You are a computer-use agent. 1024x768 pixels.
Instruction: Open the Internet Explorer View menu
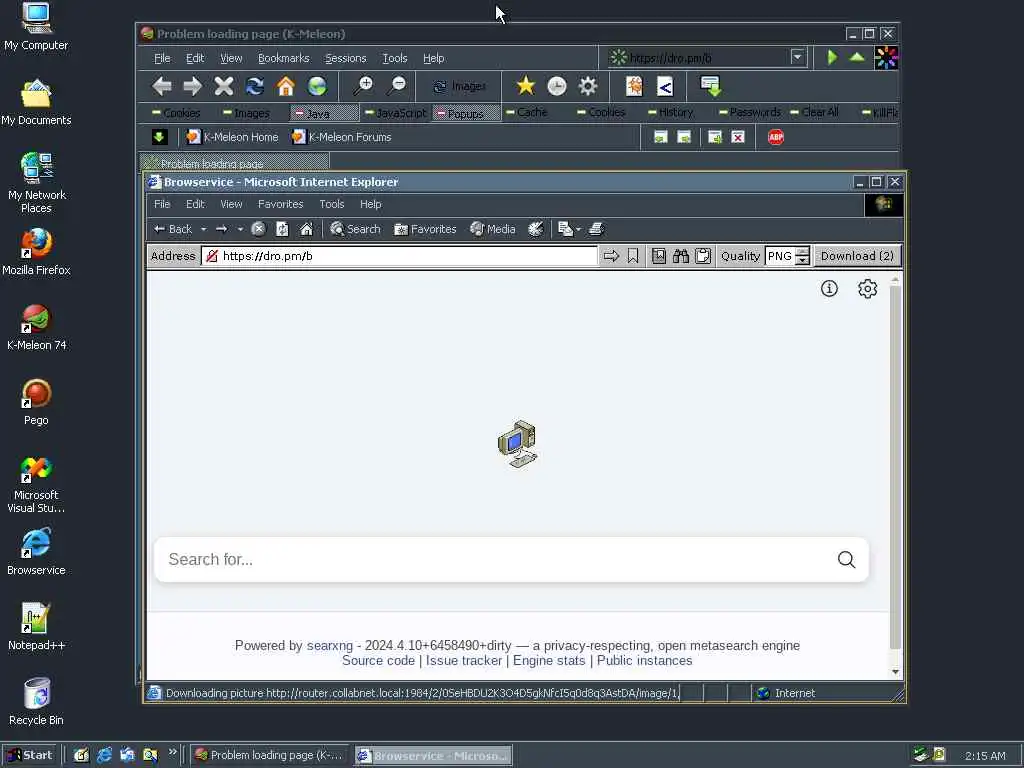coord(231,204)
